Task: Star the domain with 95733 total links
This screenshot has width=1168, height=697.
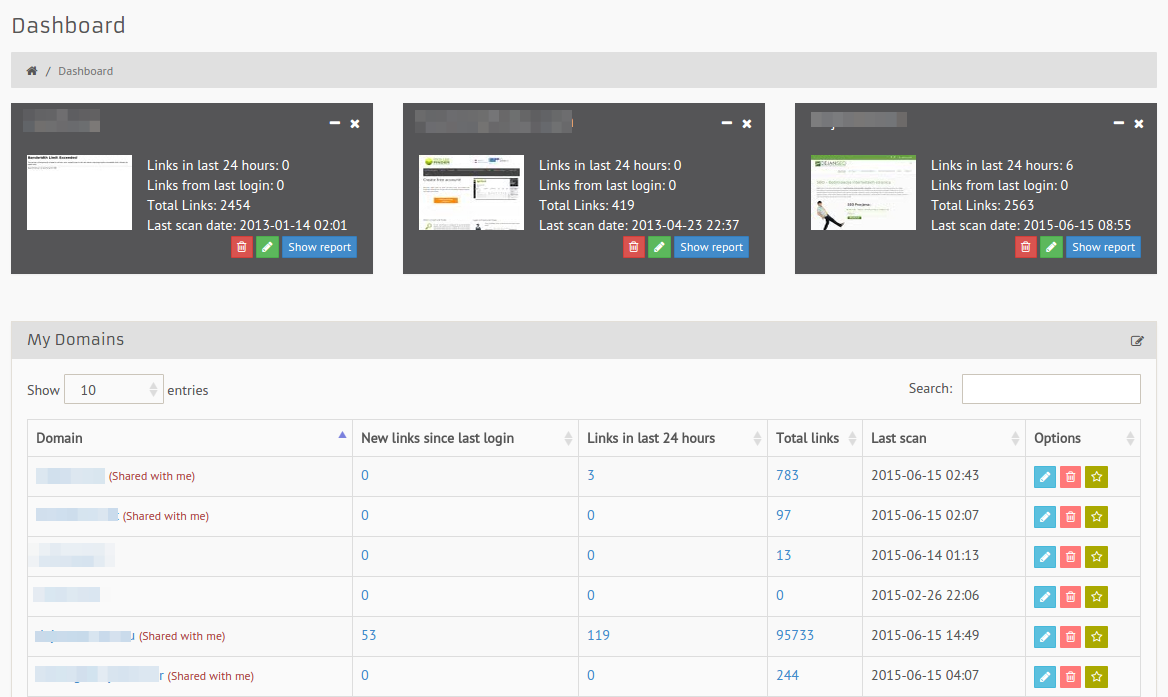Action: tap(1097, 637)
